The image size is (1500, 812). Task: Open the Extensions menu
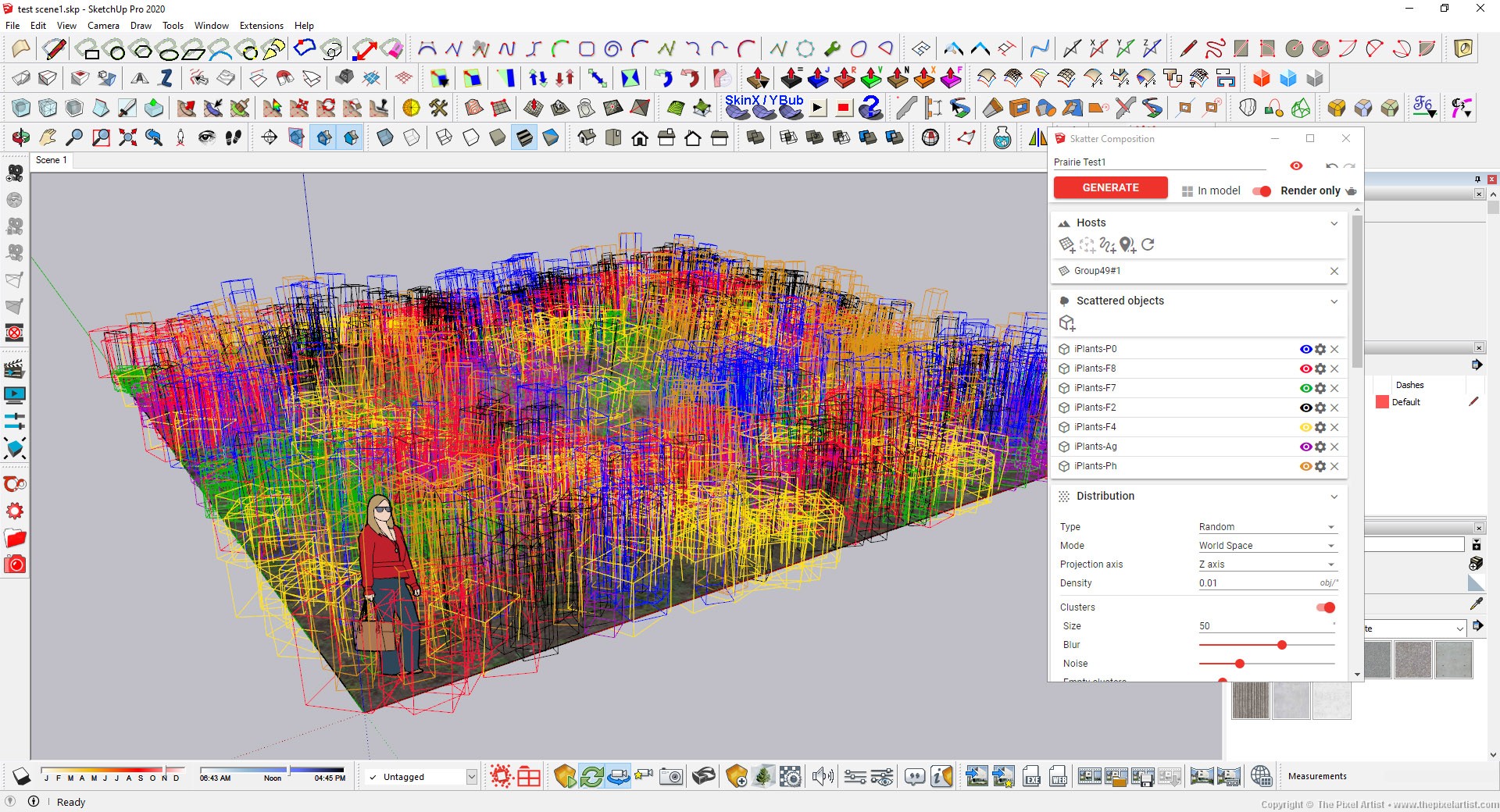(261, 26)
